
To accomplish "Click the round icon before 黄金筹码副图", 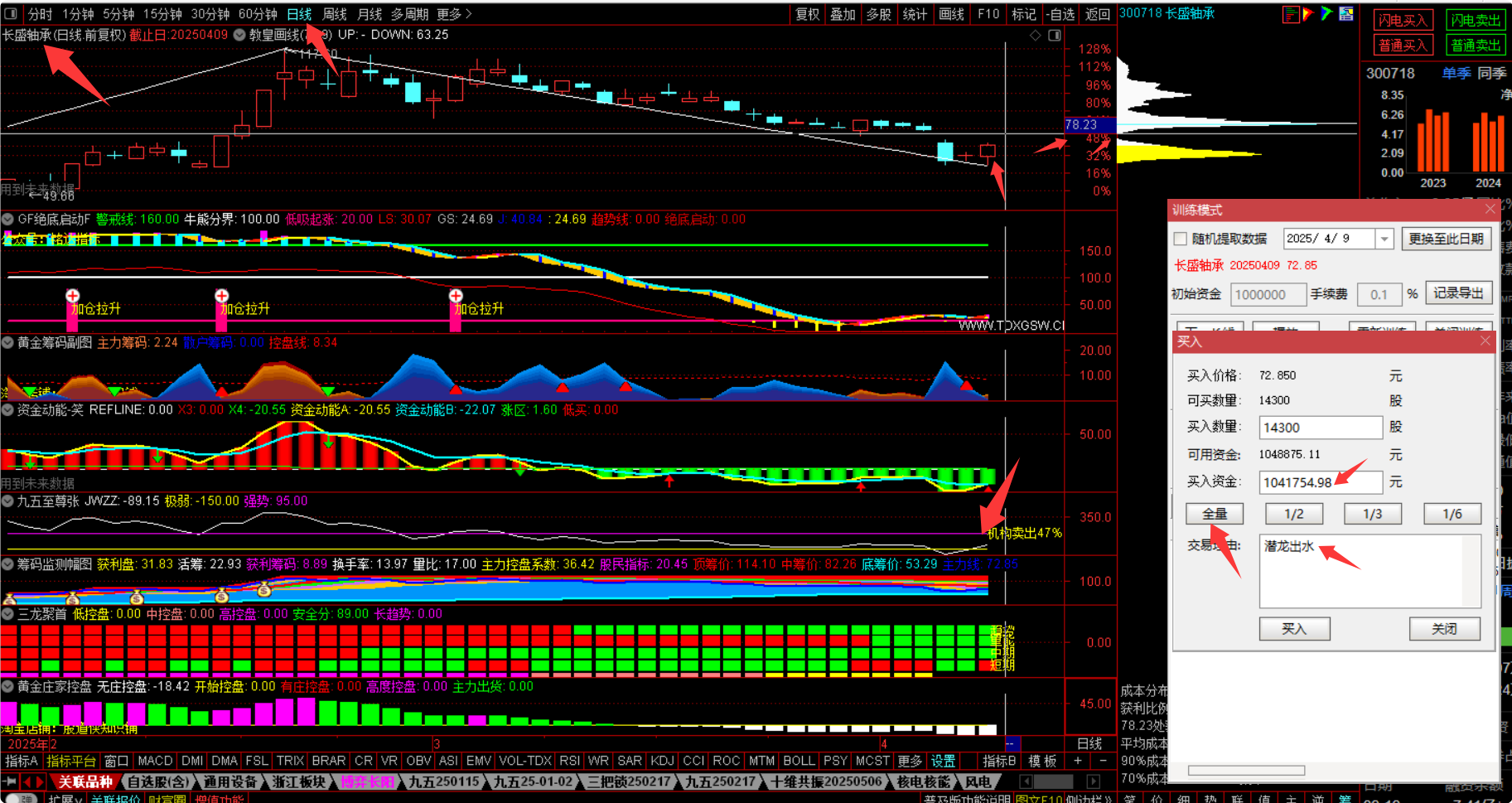I will (8, 342).
